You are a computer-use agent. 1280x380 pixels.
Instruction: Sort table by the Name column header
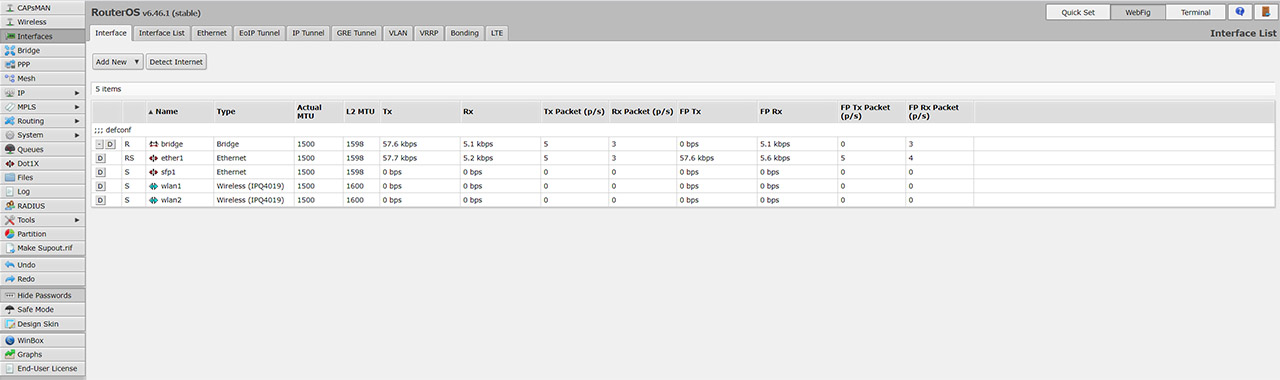point(166,111)
